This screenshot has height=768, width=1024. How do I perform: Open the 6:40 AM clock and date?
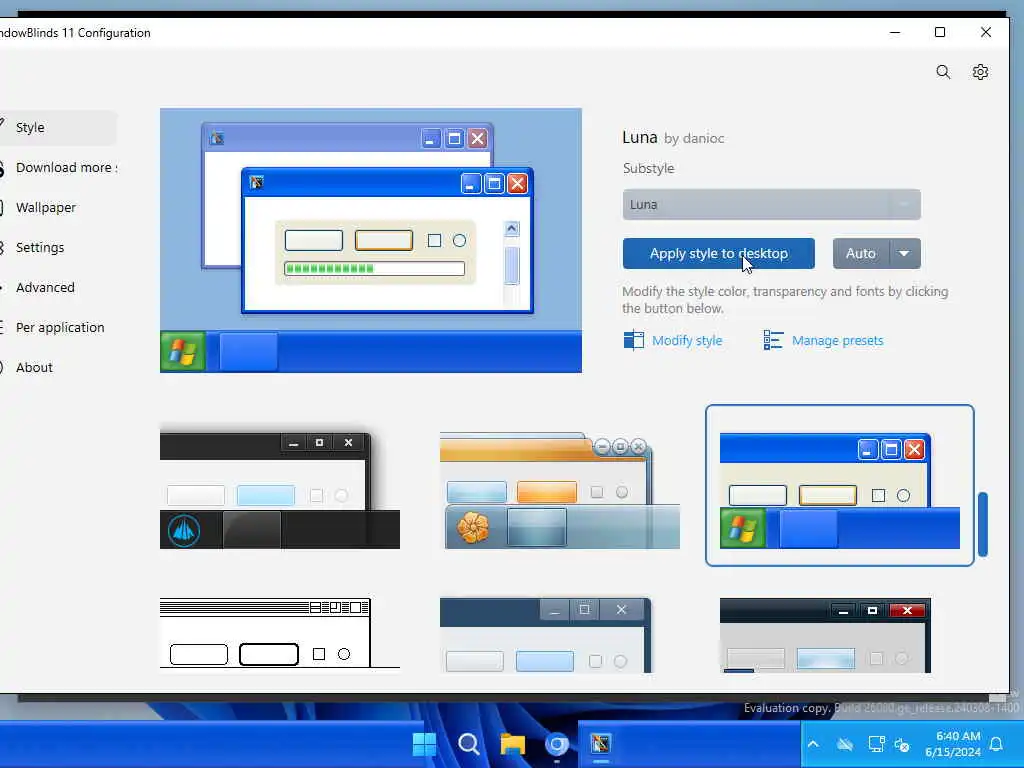click(x=953, y=744)
